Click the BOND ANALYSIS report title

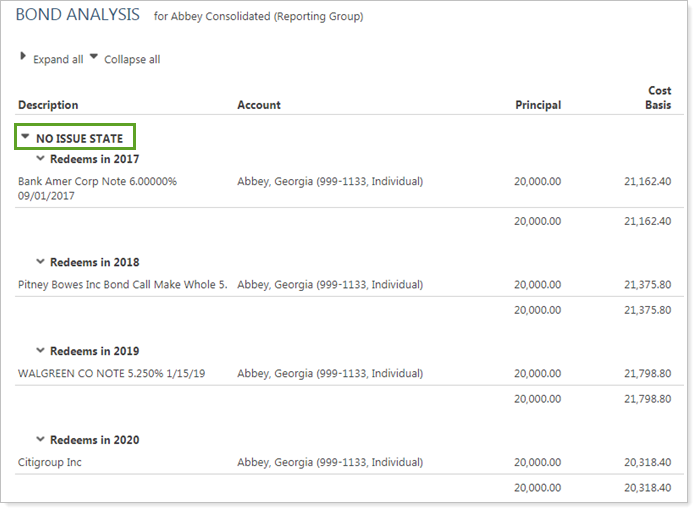point(79,17)
